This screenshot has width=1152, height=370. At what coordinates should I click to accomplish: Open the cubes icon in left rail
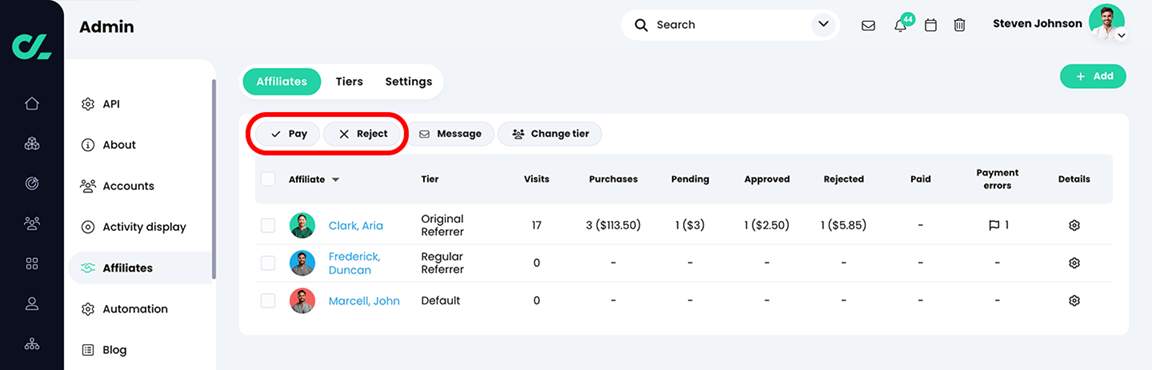click(x=32, y=143)
